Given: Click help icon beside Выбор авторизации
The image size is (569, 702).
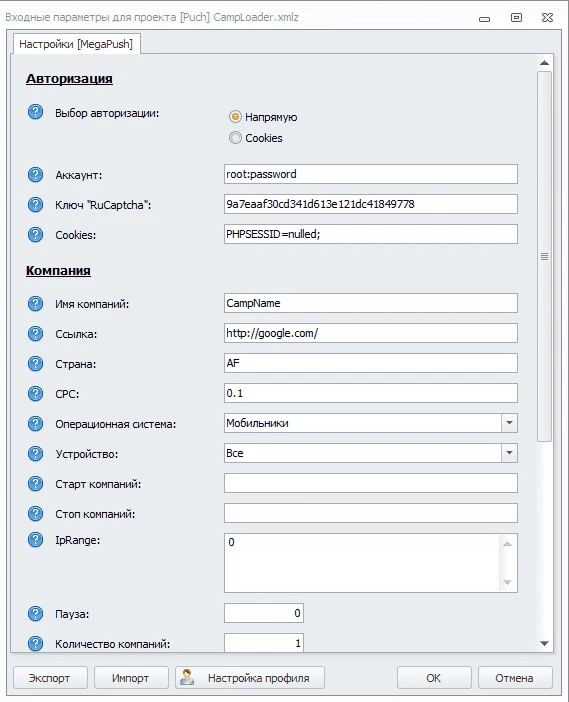Looking at the screenshot, I should 35,112.
